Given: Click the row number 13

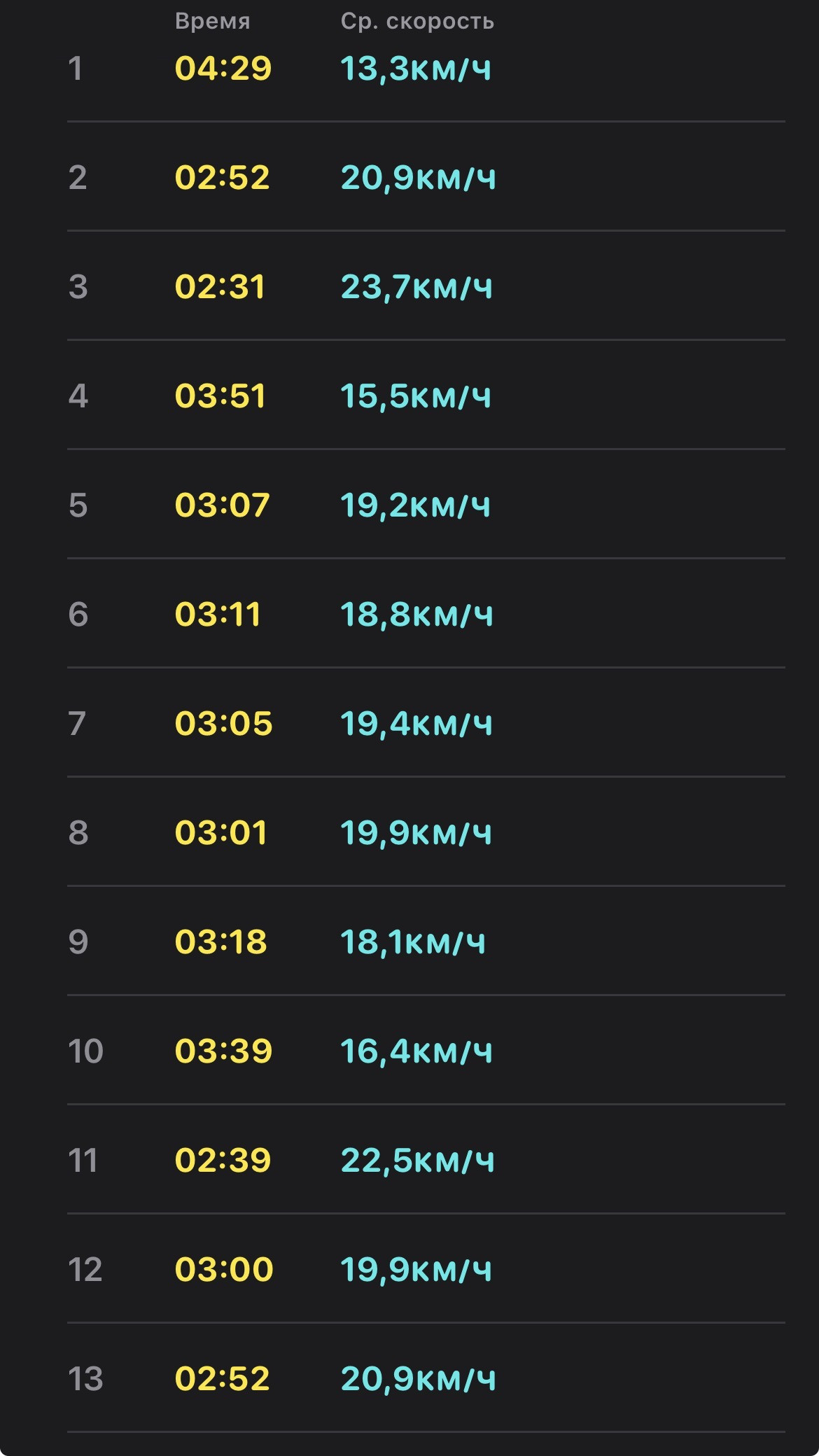Looking at the screenshot, I should click(85, 1379).
